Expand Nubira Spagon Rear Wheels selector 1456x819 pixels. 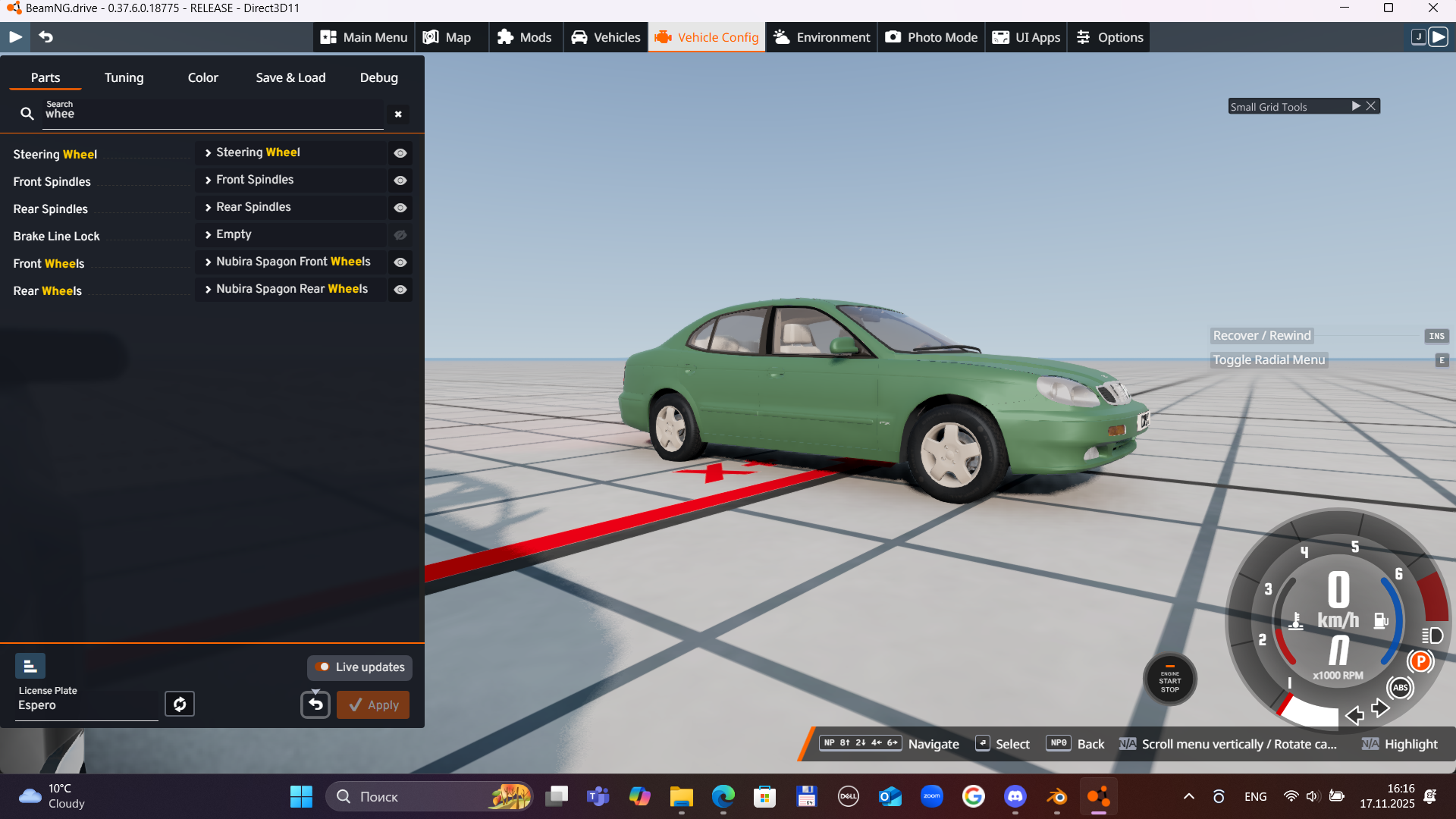(292, 289)
